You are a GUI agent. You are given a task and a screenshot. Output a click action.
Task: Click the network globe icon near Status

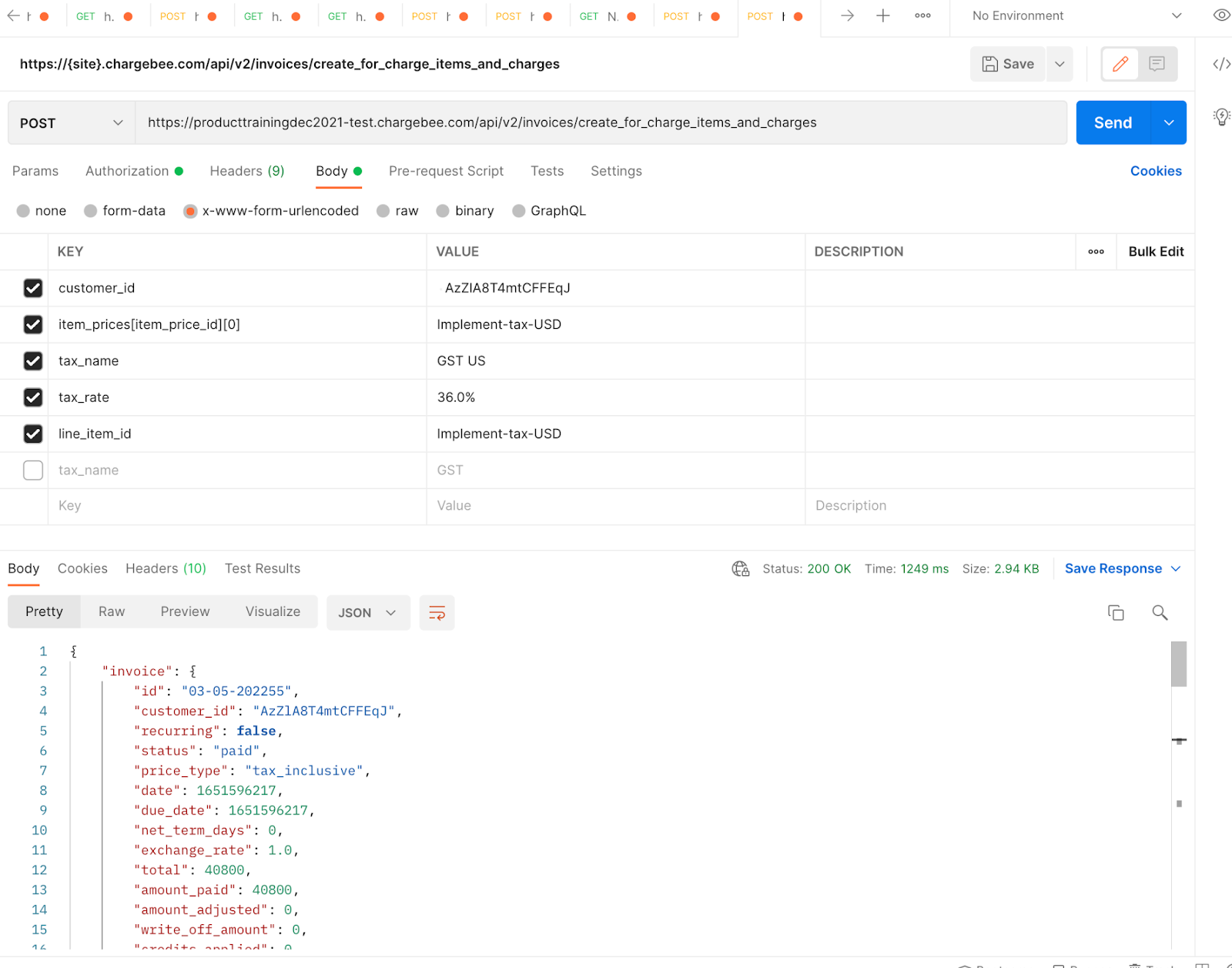[x=740, y=569]
